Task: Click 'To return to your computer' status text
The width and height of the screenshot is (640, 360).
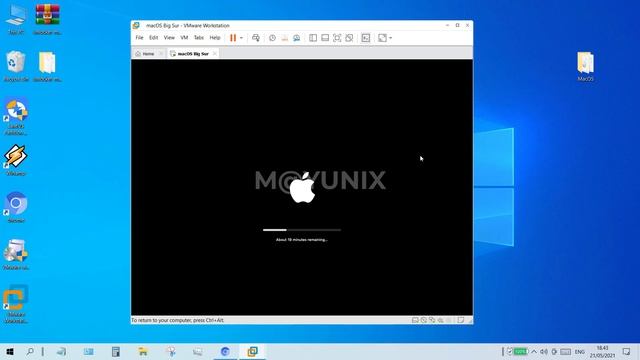Action: coord(178,320)
